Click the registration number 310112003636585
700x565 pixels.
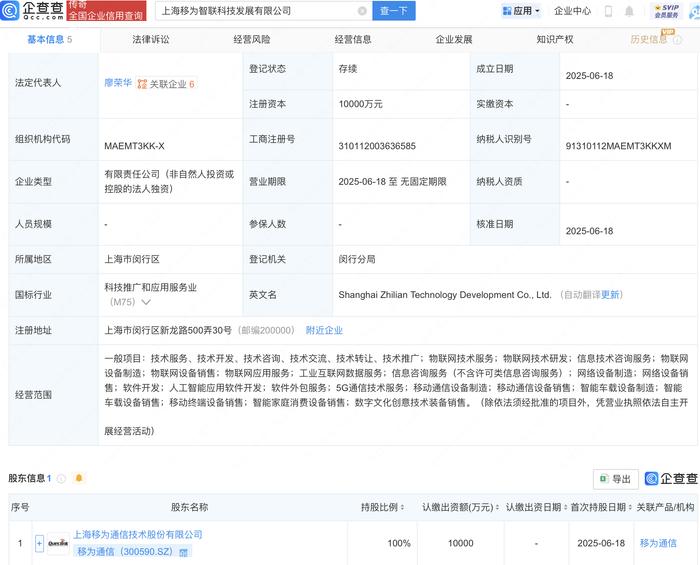coord(377,146)
